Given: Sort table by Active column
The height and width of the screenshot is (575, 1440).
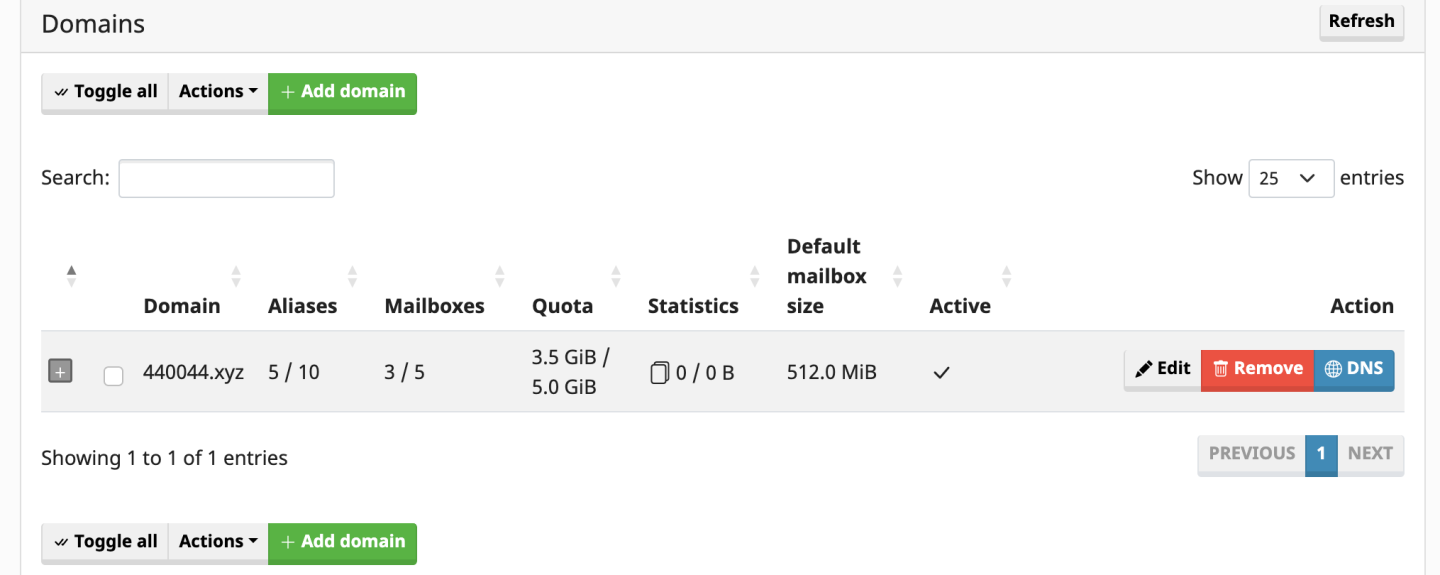Looking at the screenshot, I should coord(1007,276).
